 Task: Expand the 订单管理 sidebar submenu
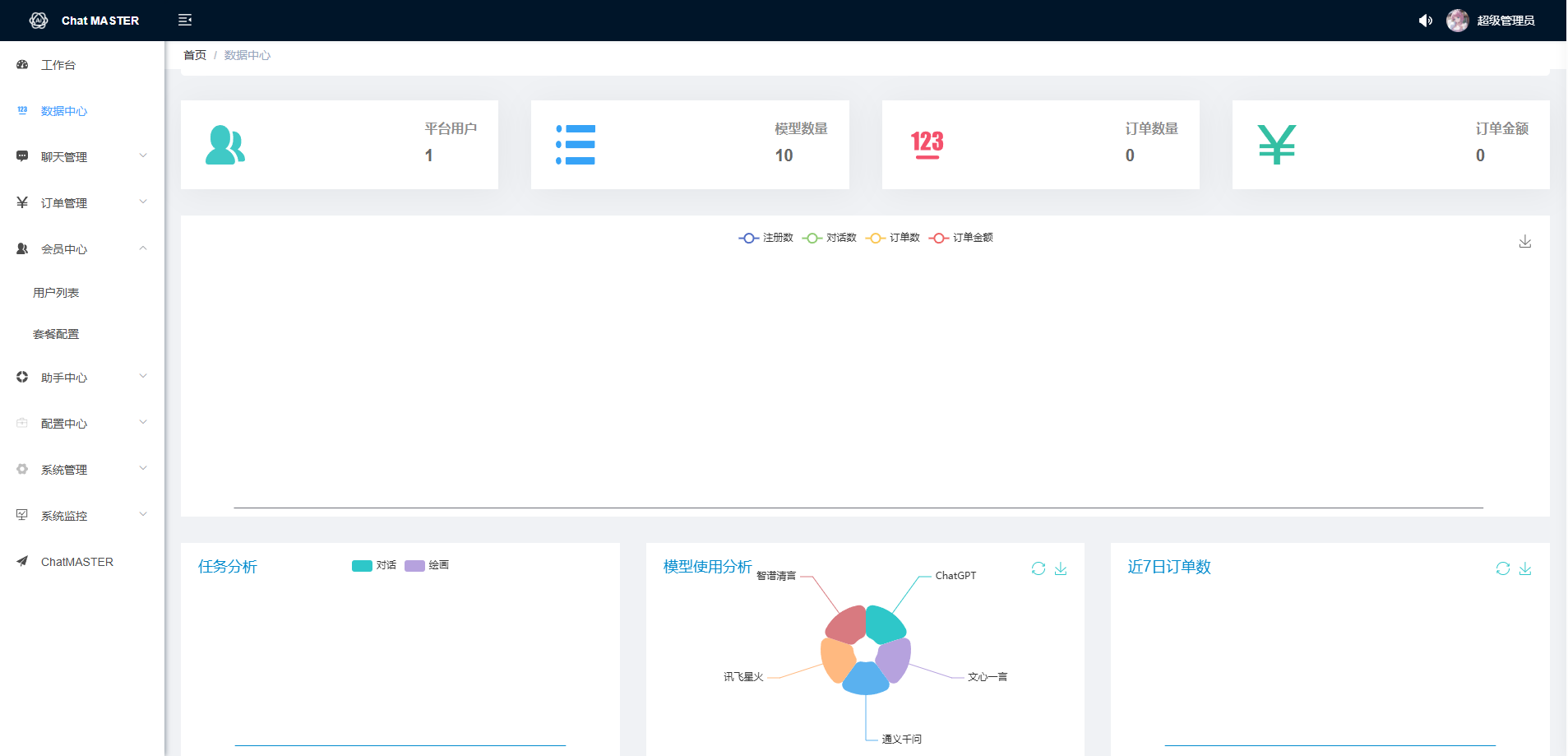[81, 202]
